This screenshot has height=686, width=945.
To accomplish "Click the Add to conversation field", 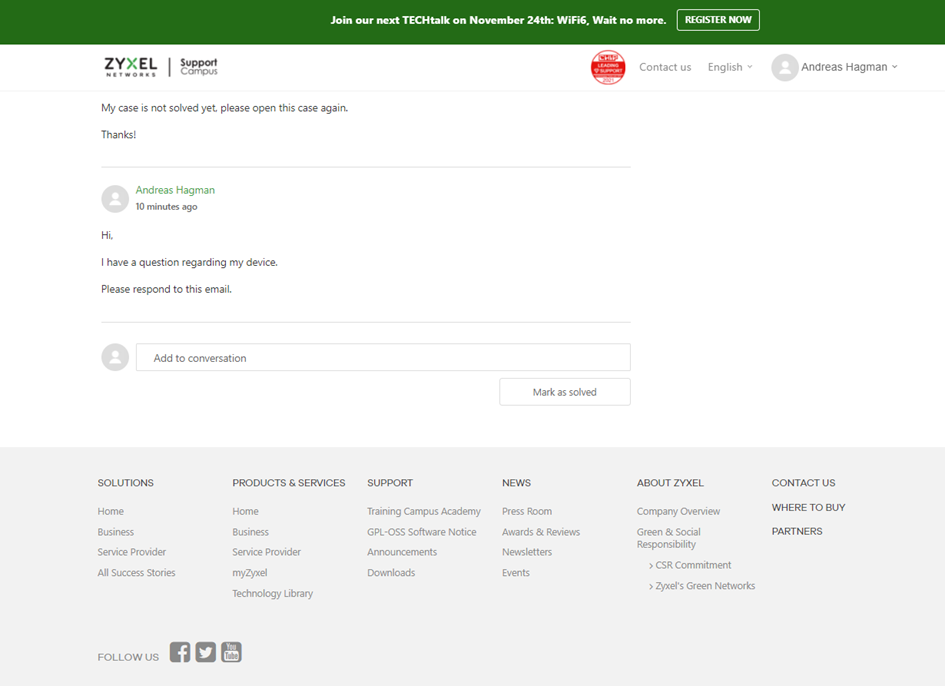I will (x=383, y=358).
